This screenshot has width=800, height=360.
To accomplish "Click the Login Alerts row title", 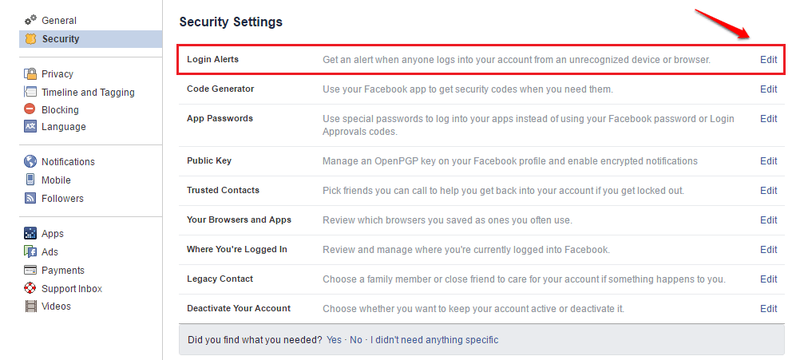I will (x=212, y=59).
